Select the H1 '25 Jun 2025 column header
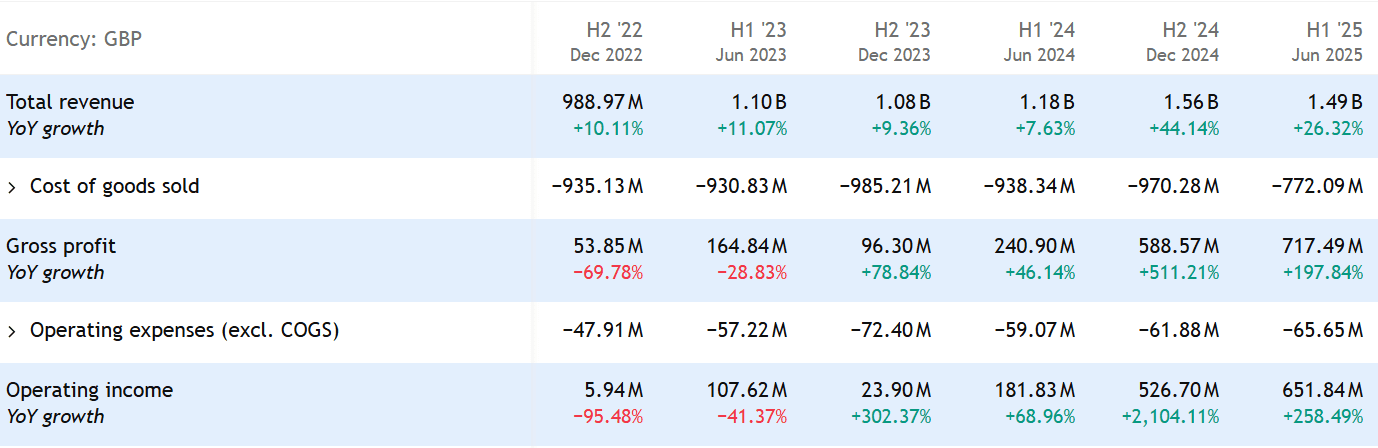1378x448 pixels. [x=1327, y=42]
